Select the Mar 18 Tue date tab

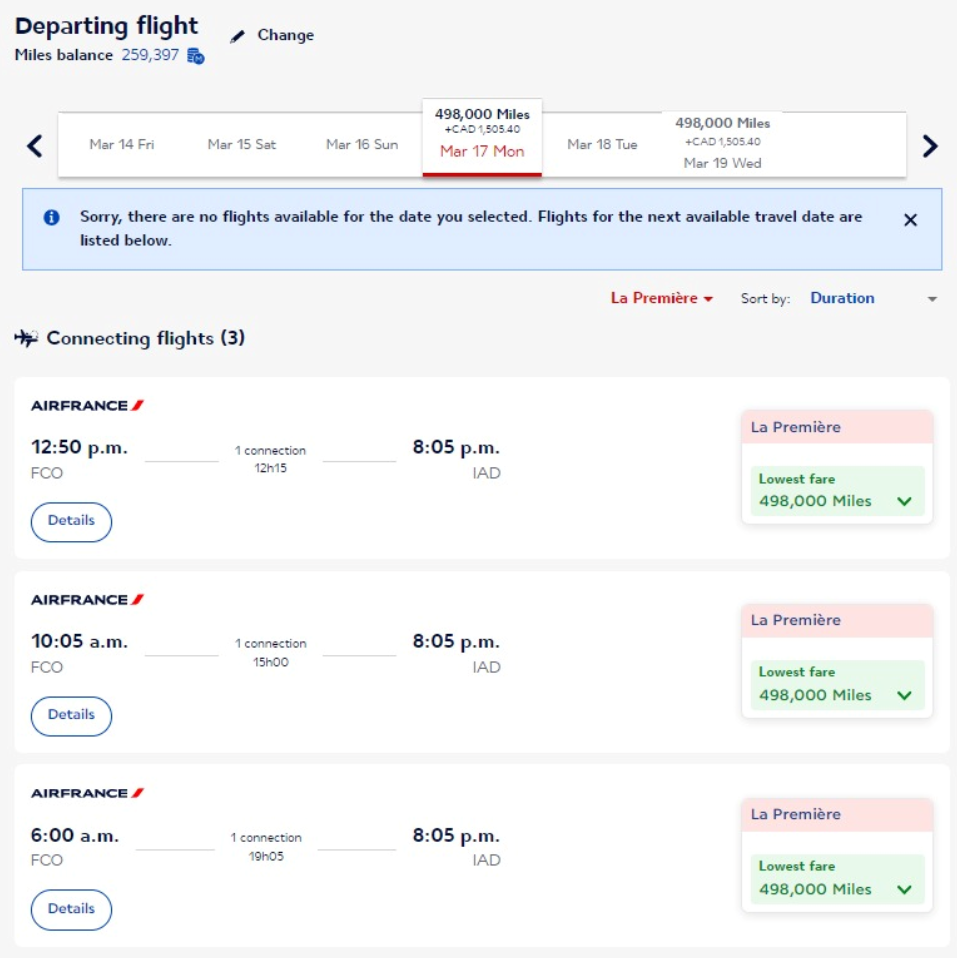click(602, 145)
